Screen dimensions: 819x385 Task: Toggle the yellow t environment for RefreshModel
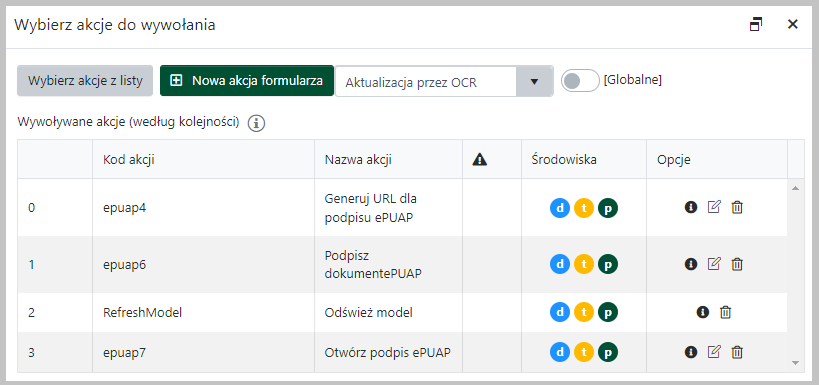point(584,312)
